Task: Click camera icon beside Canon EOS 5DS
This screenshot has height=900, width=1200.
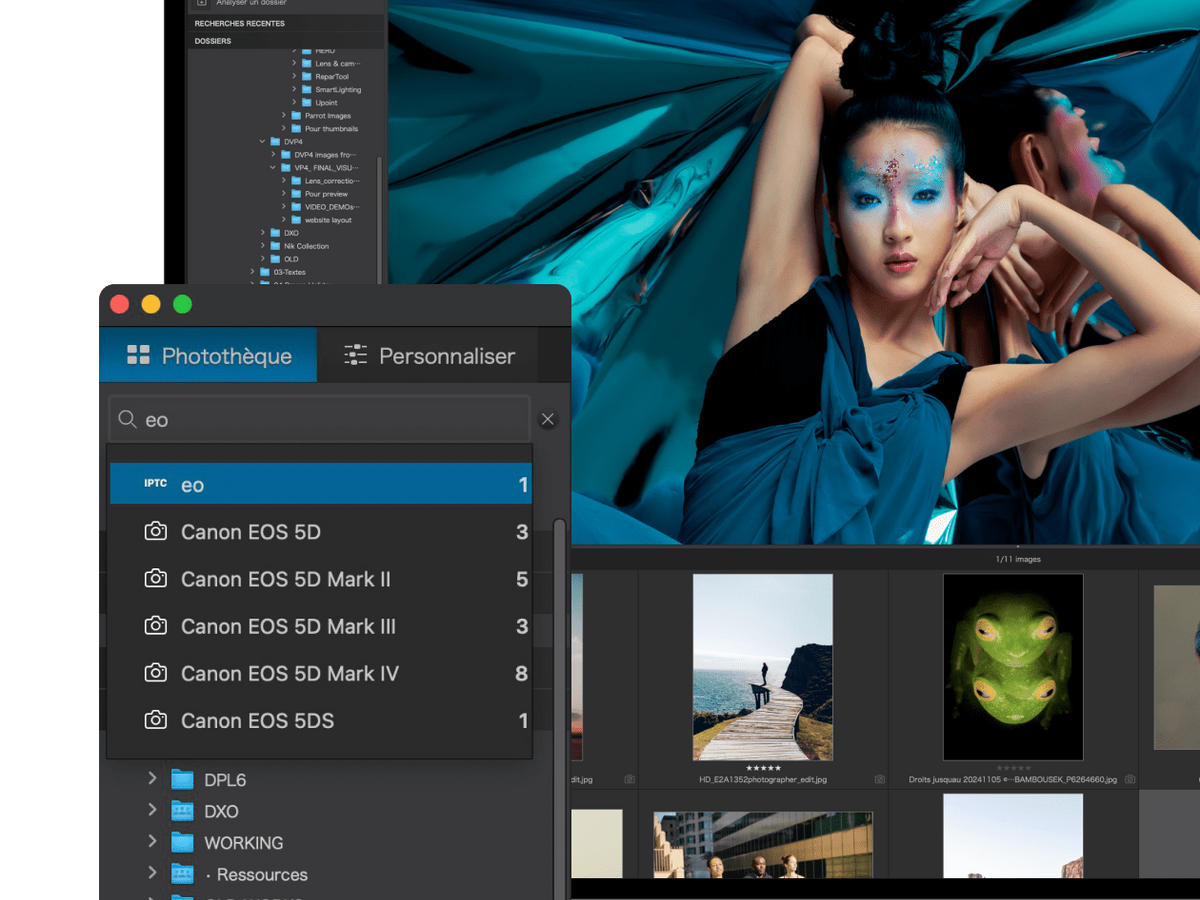Action: (x=155, y=720)
